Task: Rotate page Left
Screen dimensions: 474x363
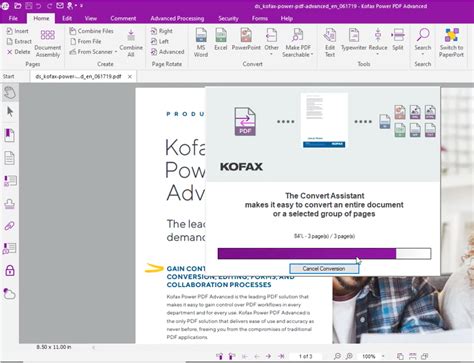Action: [x=159, y=41]
